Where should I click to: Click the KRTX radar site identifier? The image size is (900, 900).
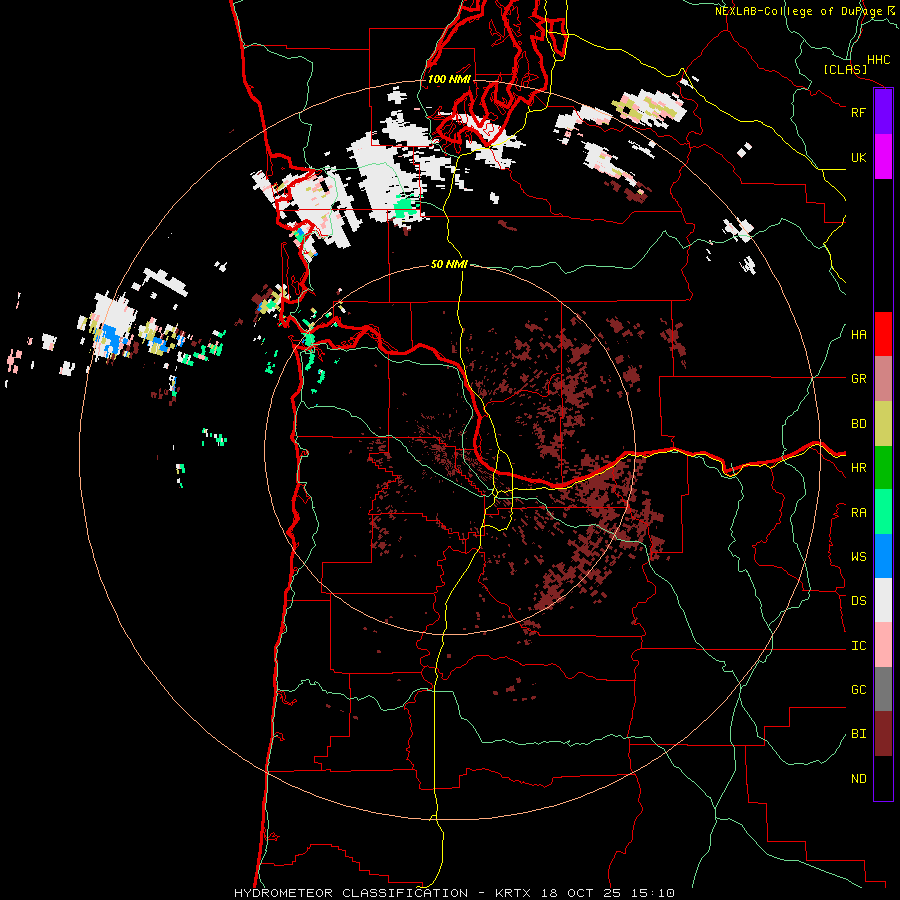point(513,893)
